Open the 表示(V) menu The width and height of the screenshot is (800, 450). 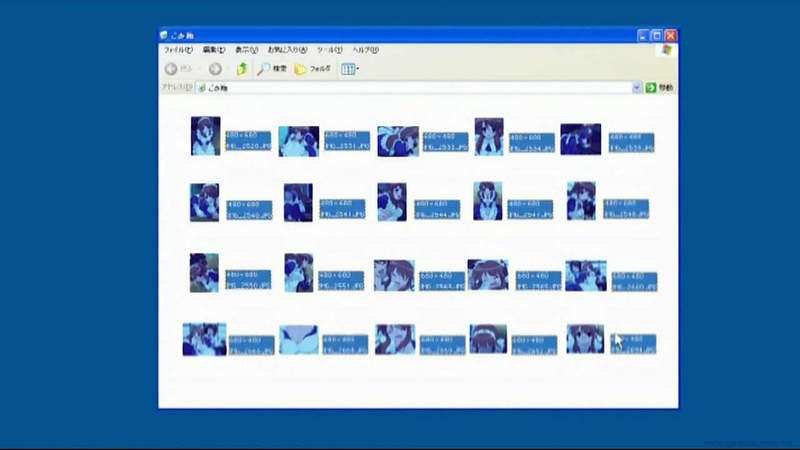(x=246, y=50)
